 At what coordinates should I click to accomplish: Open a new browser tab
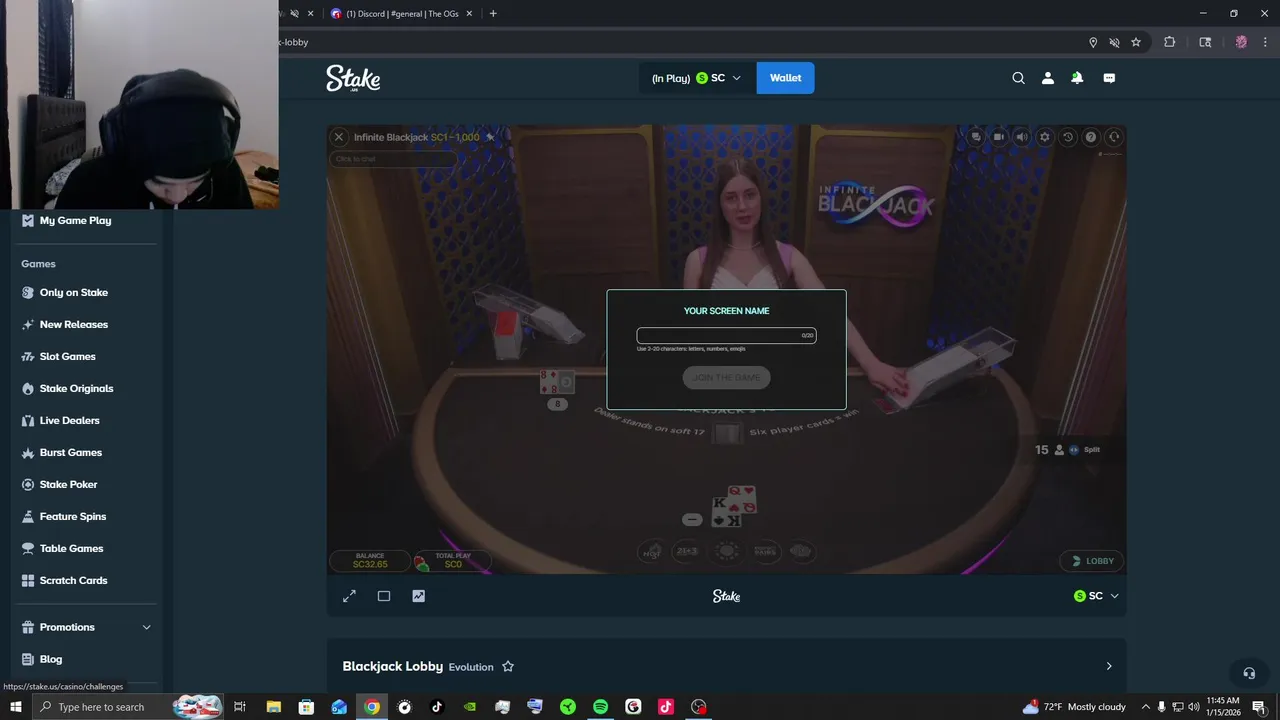493,14
